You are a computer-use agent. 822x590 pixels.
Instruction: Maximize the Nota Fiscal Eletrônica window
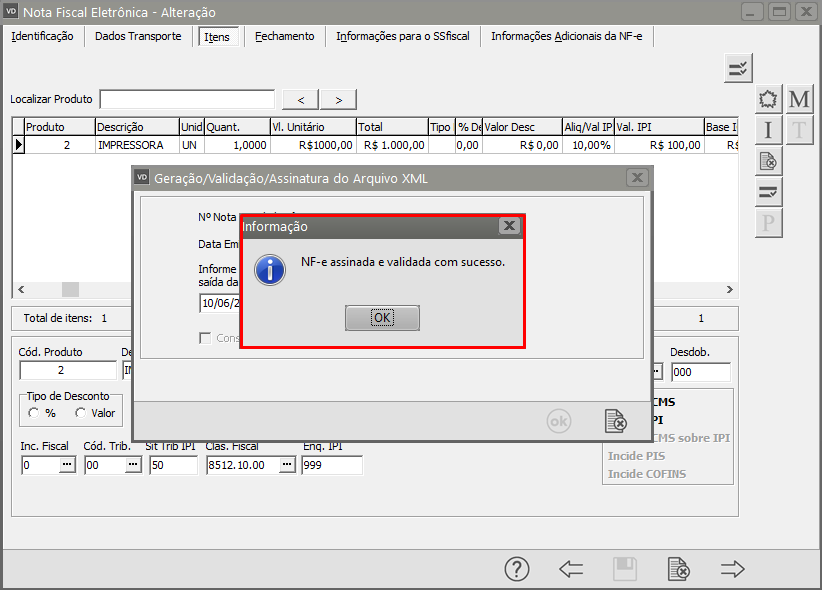780,12
